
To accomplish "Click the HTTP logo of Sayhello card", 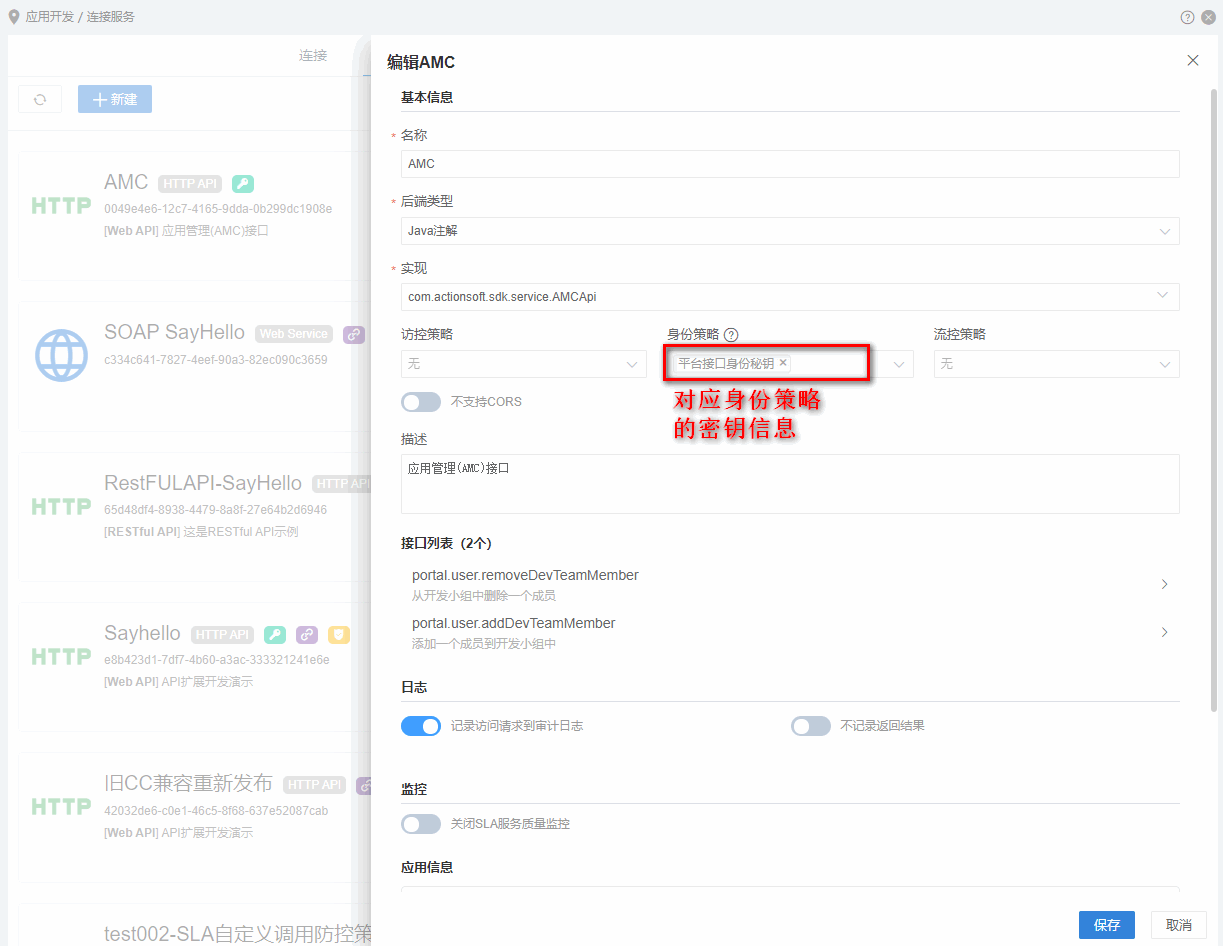I will (x=61, y=656).
